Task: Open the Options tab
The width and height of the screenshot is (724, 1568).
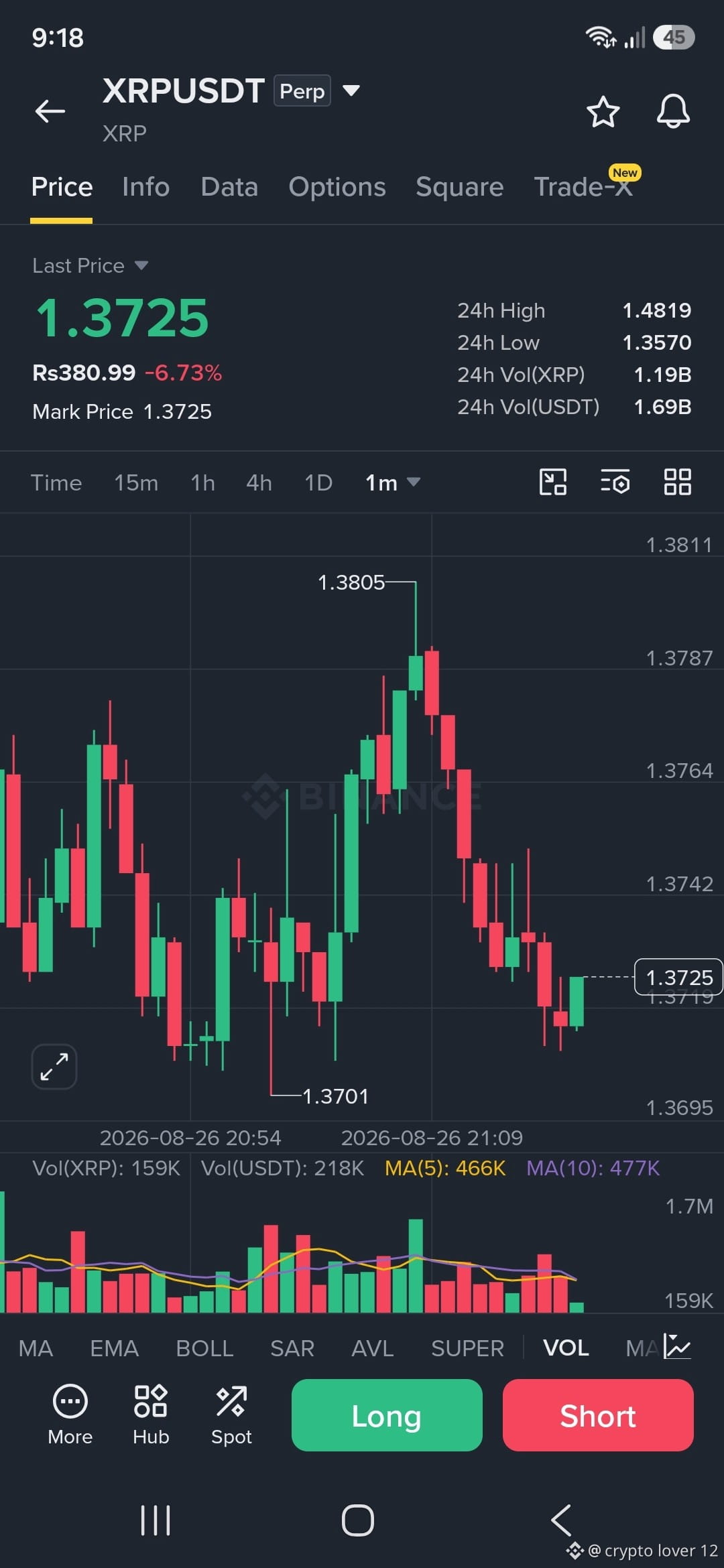Action: 337,187
